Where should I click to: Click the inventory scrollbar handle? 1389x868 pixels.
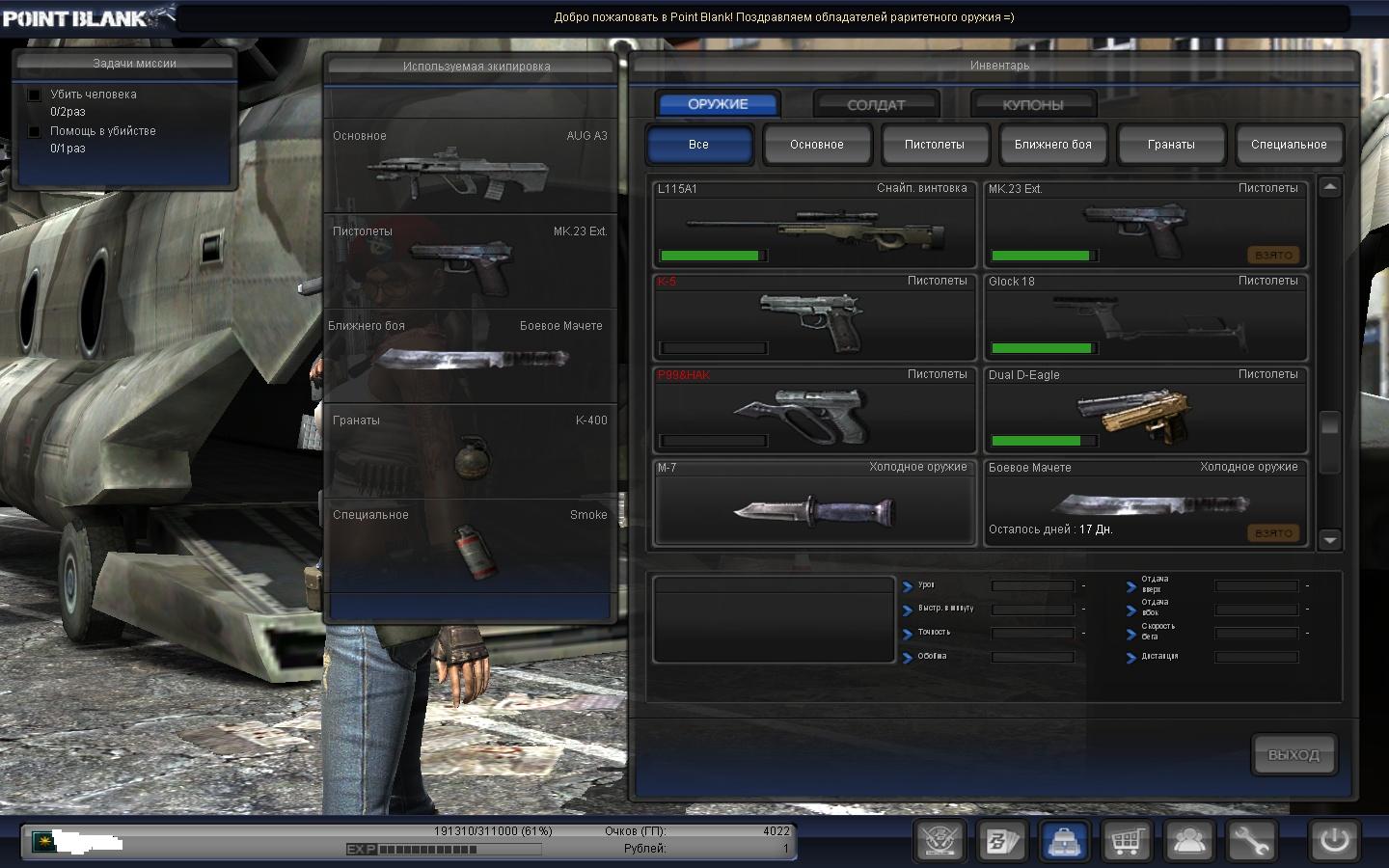point(1330,424)
